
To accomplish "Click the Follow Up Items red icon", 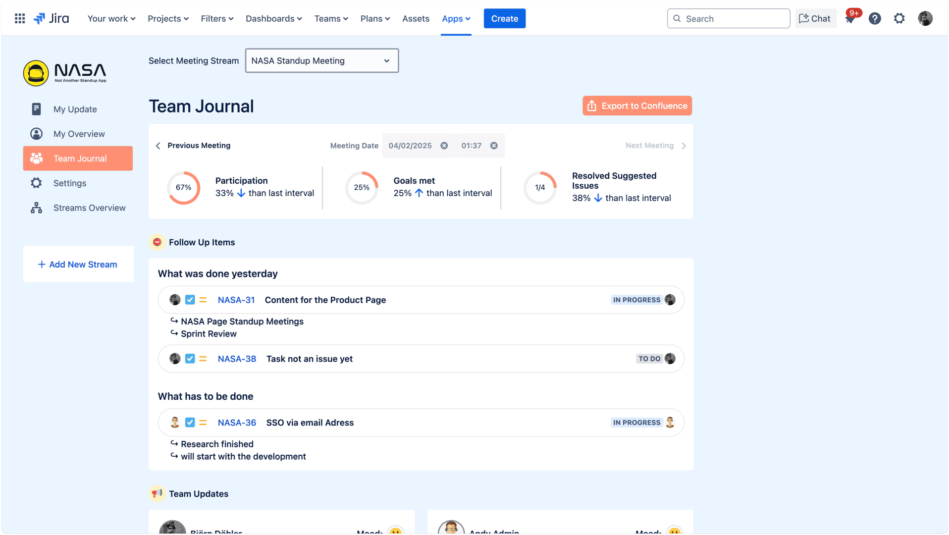I will click(157, 242).
